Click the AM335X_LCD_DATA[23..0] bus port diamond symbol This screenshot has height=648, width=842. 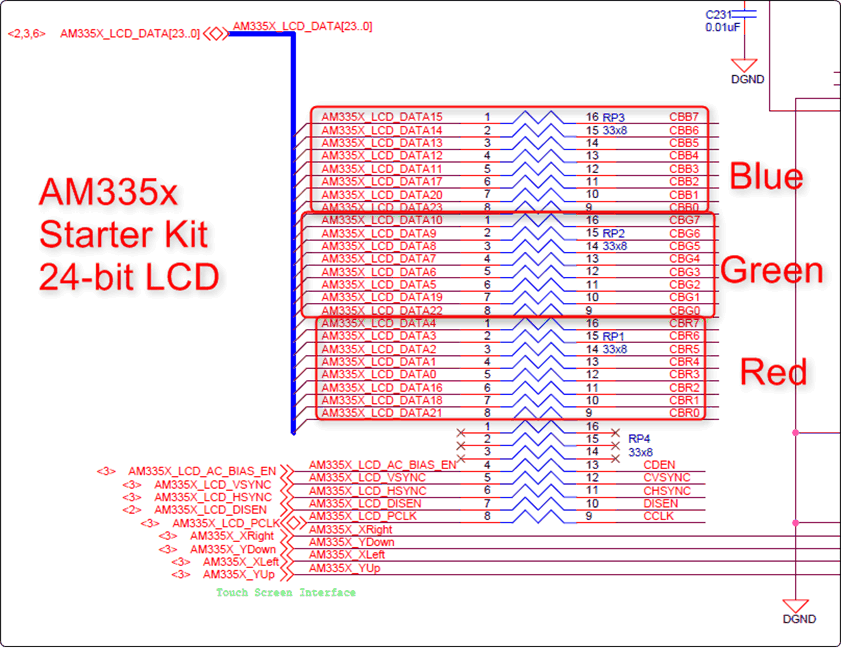click(215, 34)
